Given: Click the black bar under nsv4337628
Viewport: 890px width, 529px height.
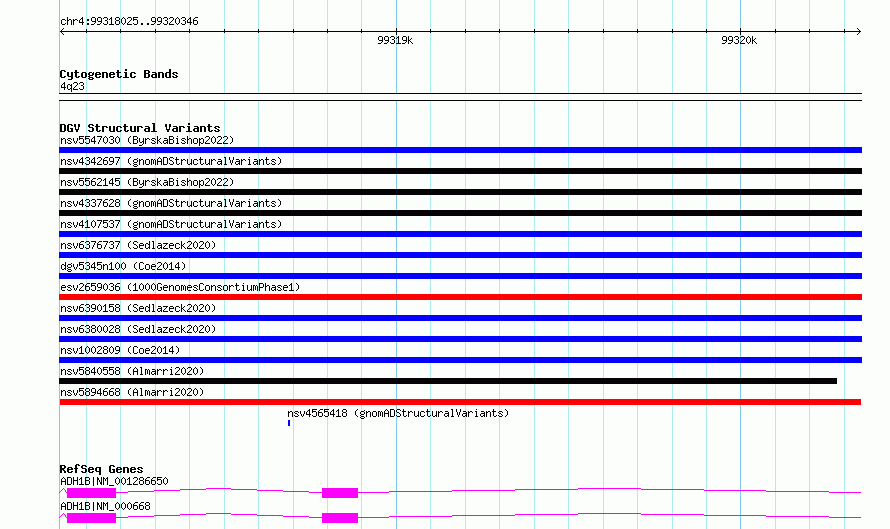Looking at the screenshot, I should click(460, 213).
